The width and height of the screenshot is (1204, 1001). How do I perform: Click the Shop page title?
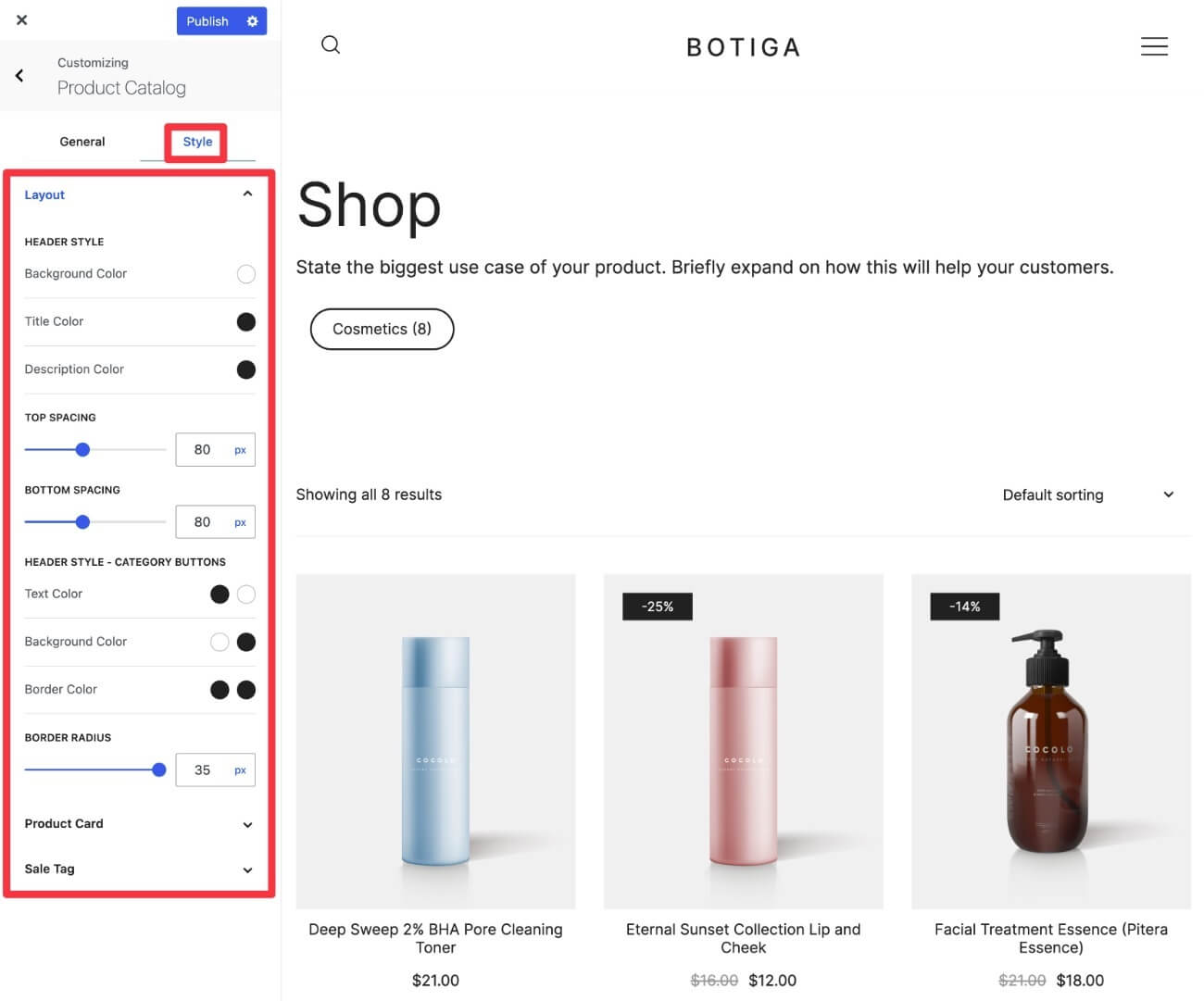click(369, 205)
